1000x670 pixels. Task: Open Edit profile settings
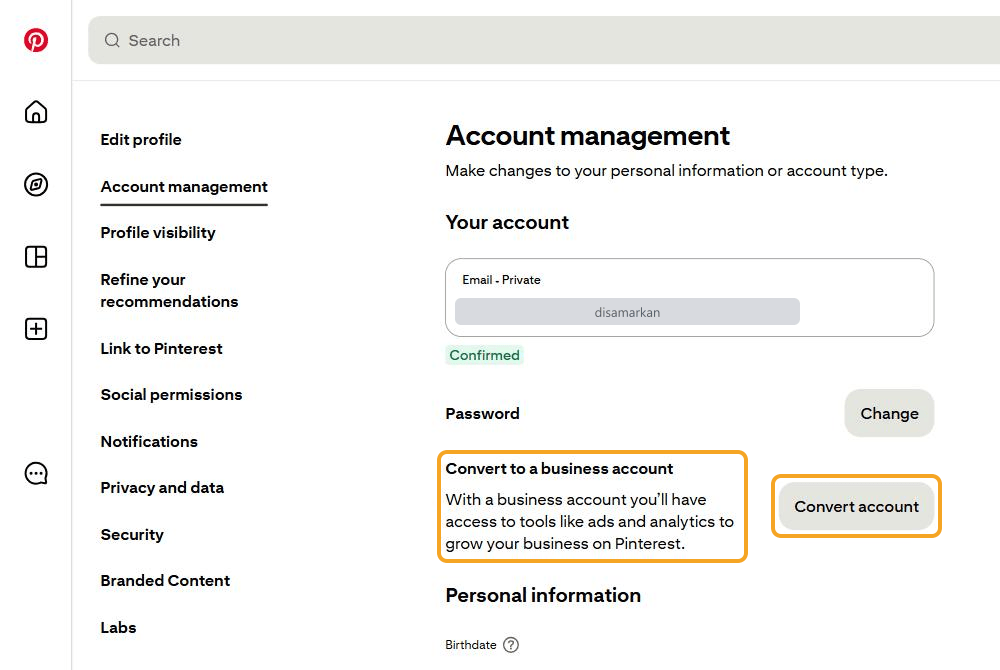pyautogui.click(x=141, y=140)
